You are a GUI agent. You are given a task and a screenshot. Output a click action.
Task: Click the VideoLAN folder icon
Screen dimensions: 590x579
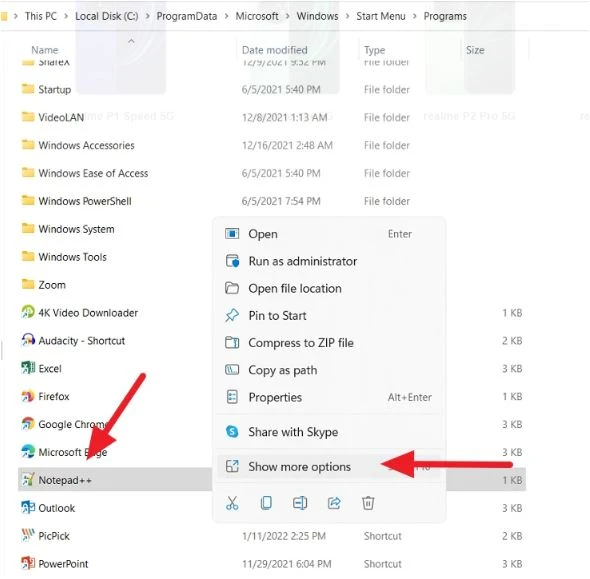click(x=28, y=117)
